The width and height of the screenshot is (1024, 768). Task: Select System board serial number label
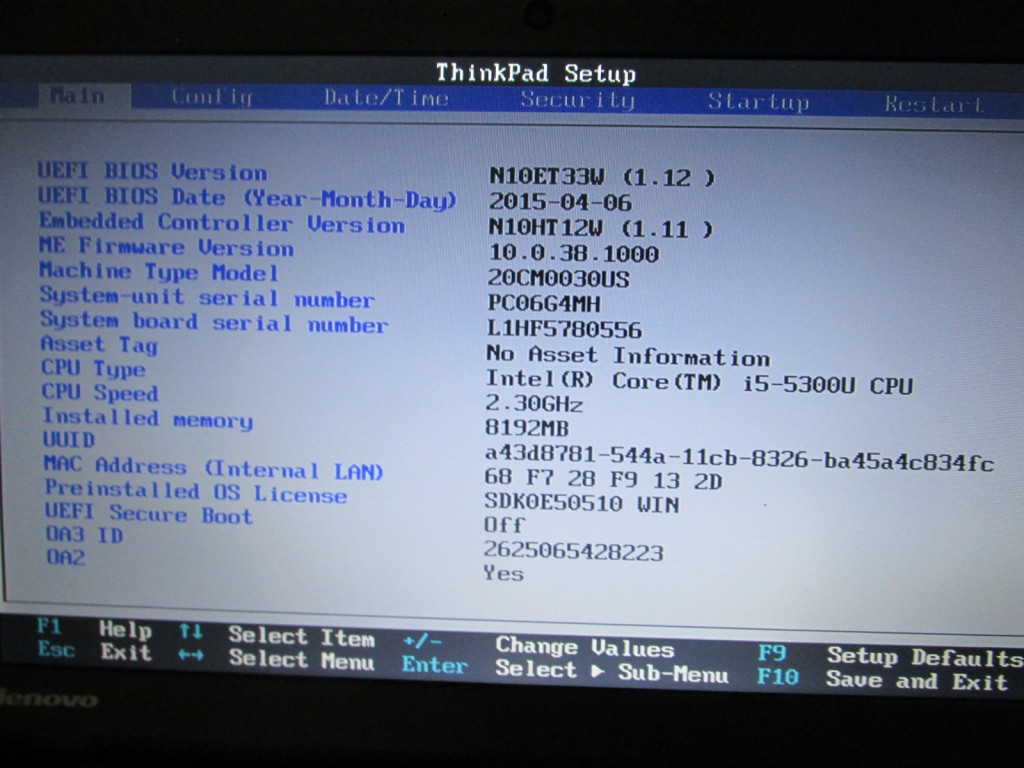pos(214,322)
